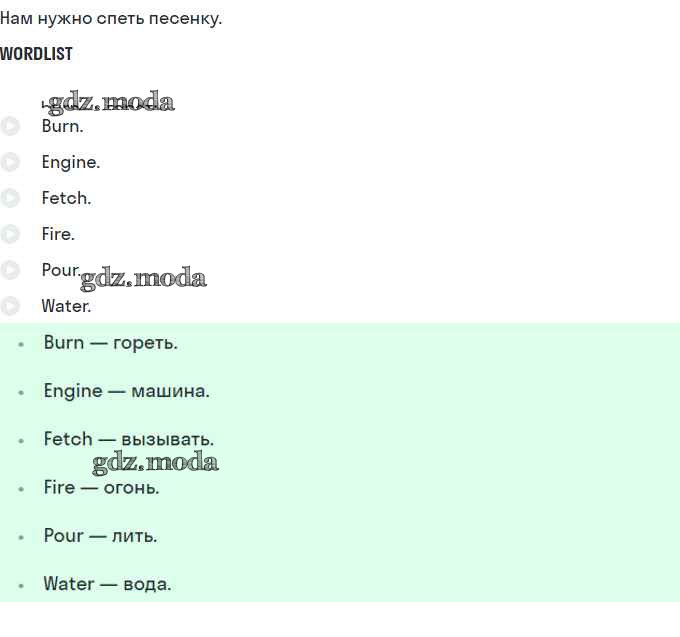This screenshot has height=637, width=680.
Task: Click the word Fetch in the wordlist
Action: [x=66, y=198]
